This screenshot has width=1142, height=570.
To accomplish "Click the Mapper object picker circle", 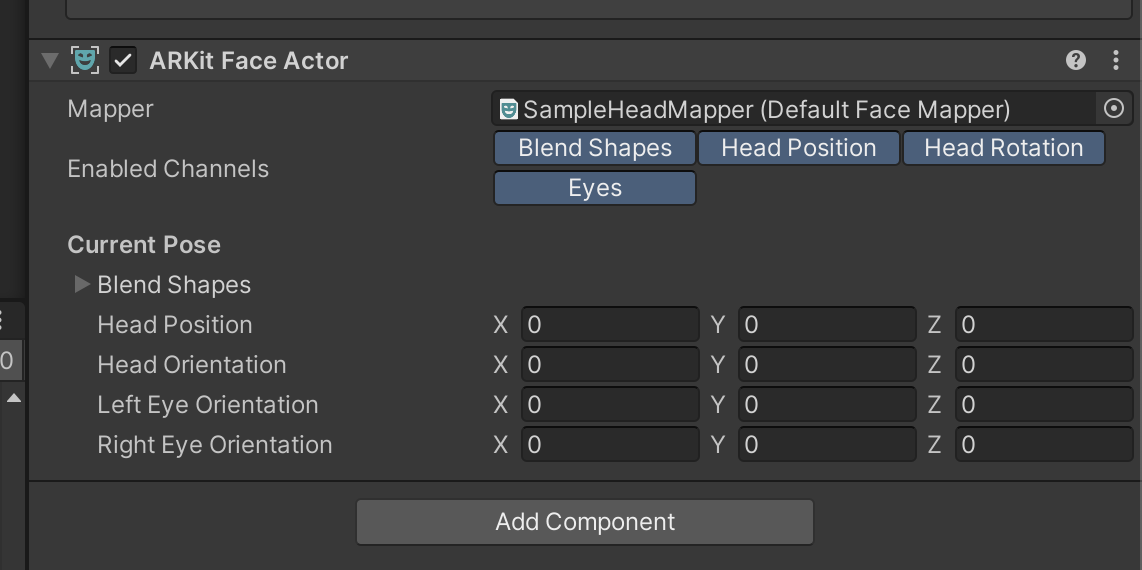I will (1114, 108).
